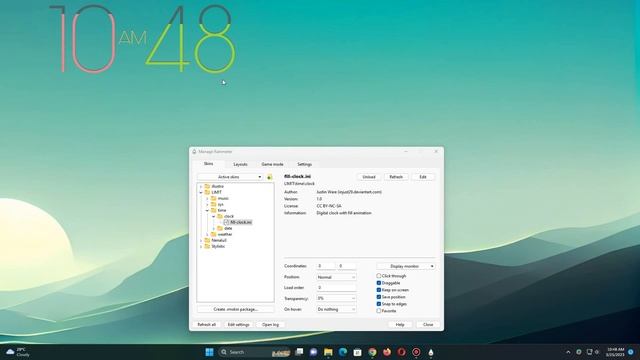The width and height of the screenshot is (640, 360).
Task: Launch Firefox from the taskbar
Action: tap(387, 352)
